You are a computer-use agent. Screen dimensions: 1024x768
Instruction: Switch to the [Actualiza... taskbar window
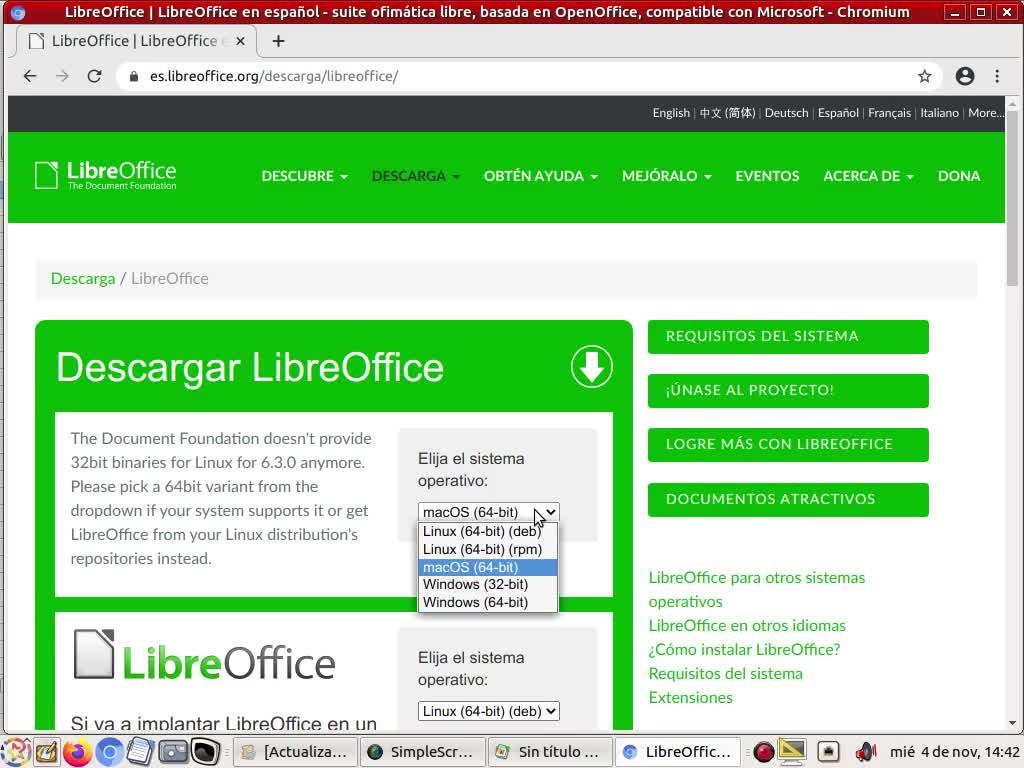(295, 752)
